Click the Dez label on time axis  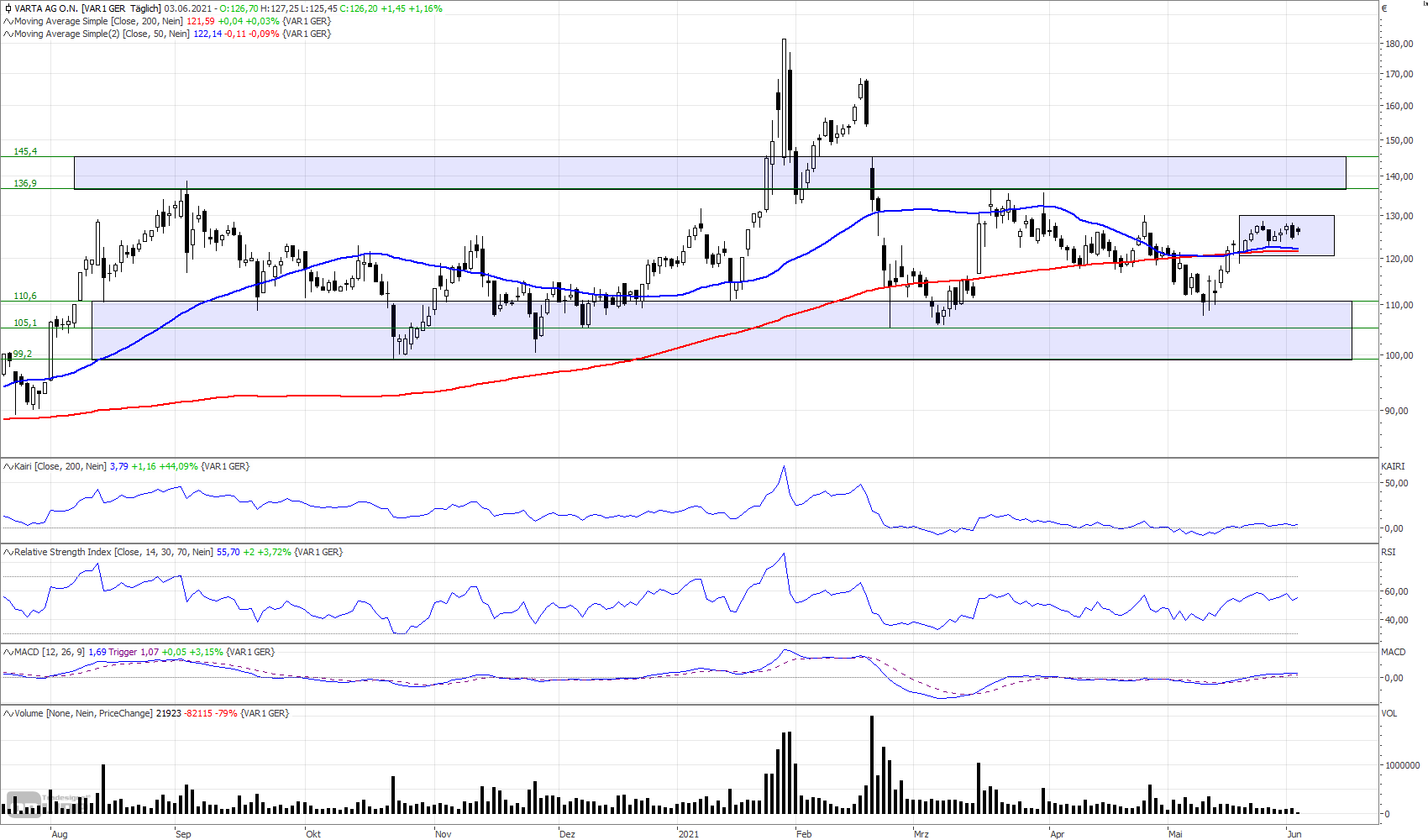(x=568, y=834)
